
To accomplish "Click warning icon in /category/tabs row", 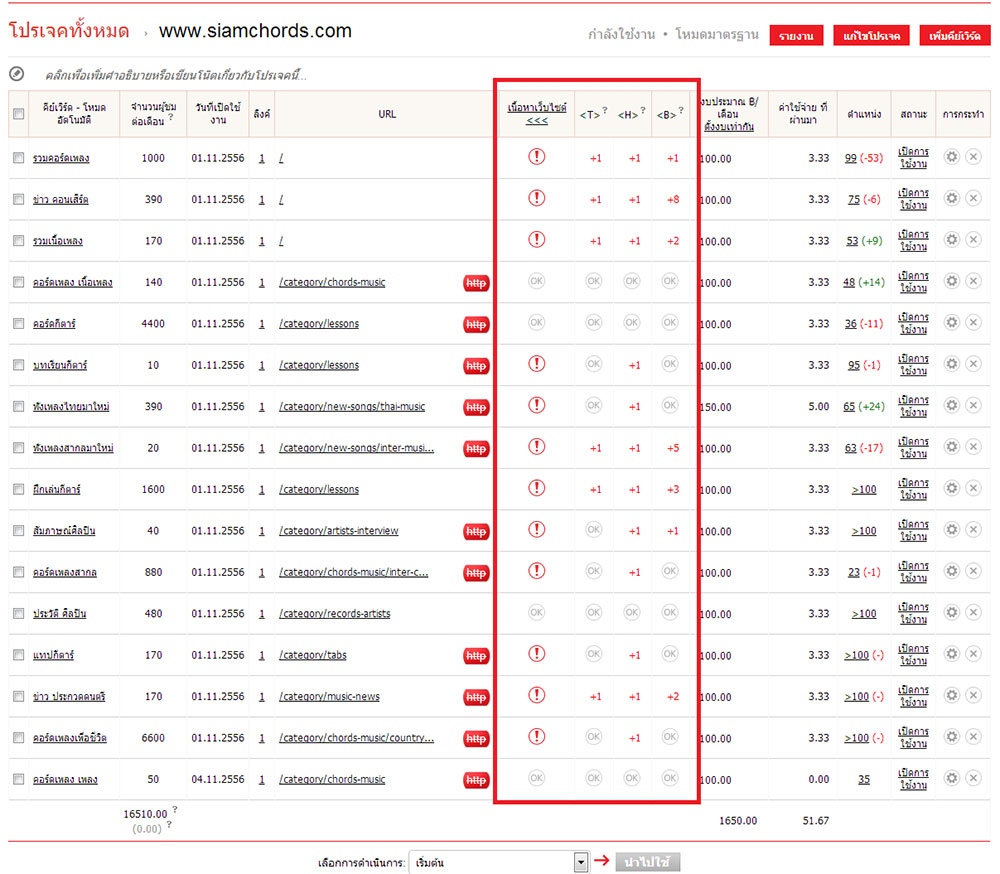I will coord(536,653).
